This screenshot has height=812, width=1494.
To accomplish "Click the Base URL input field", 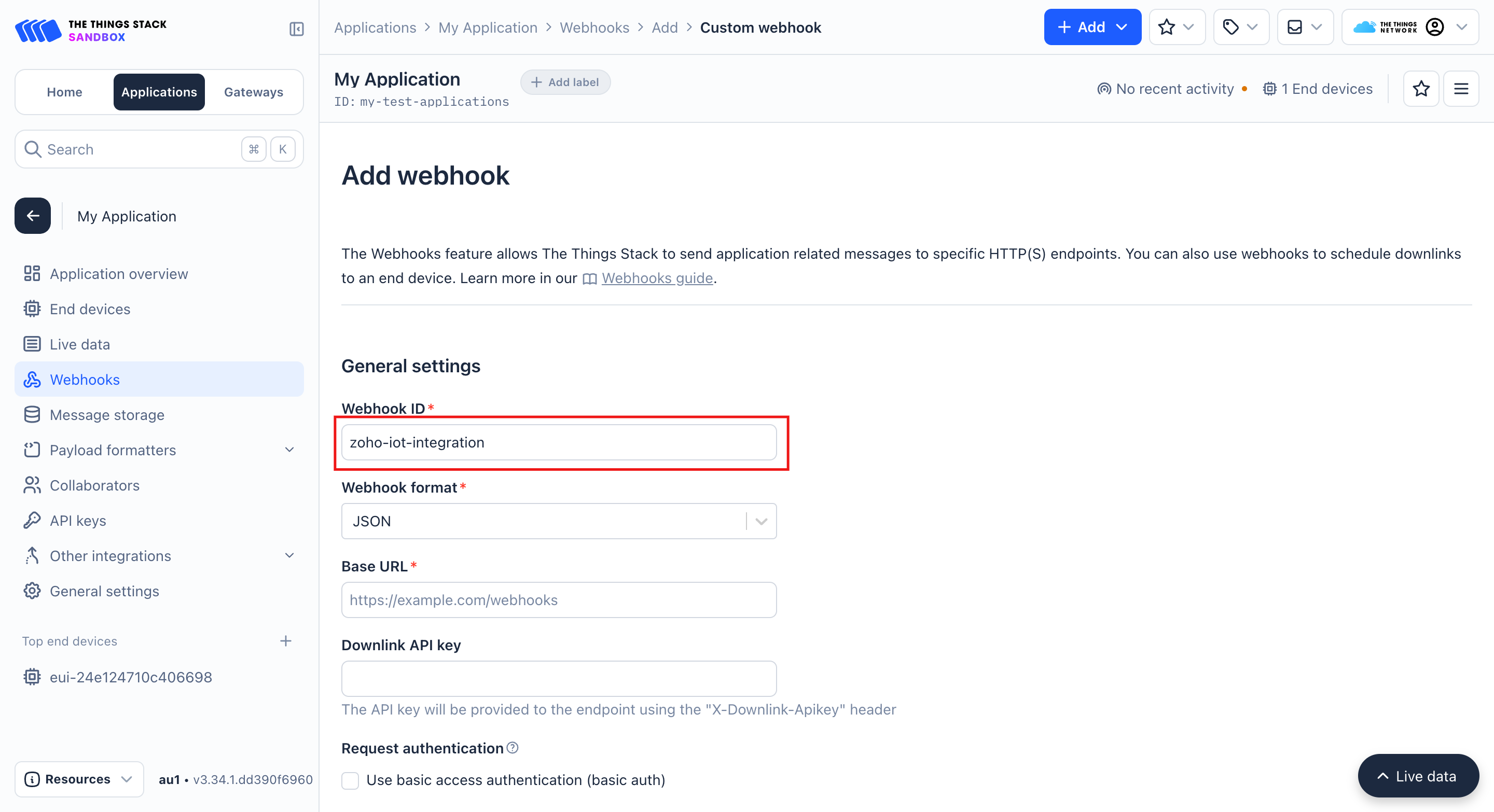I will [x=559, y=600].
